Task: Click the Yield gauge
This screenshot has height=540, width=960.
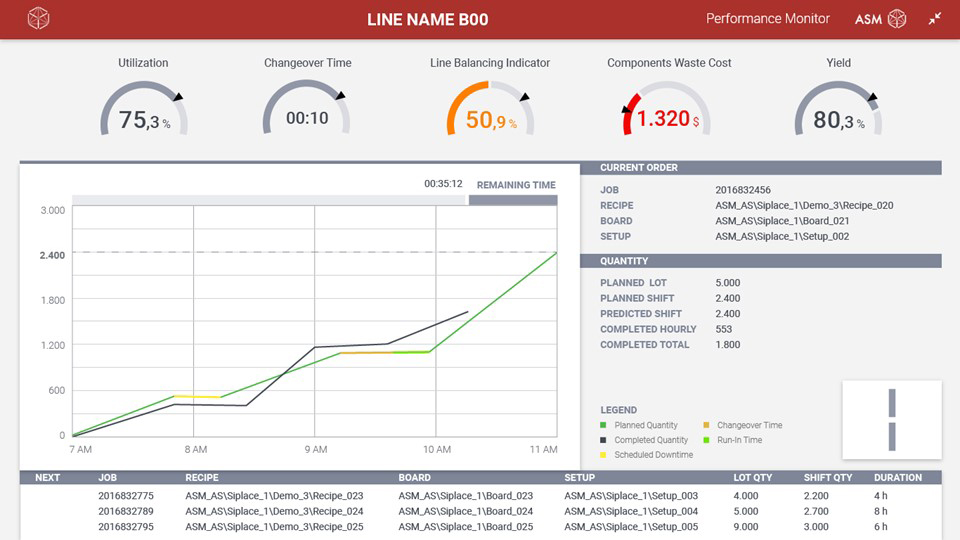Action: click(838, 110)
